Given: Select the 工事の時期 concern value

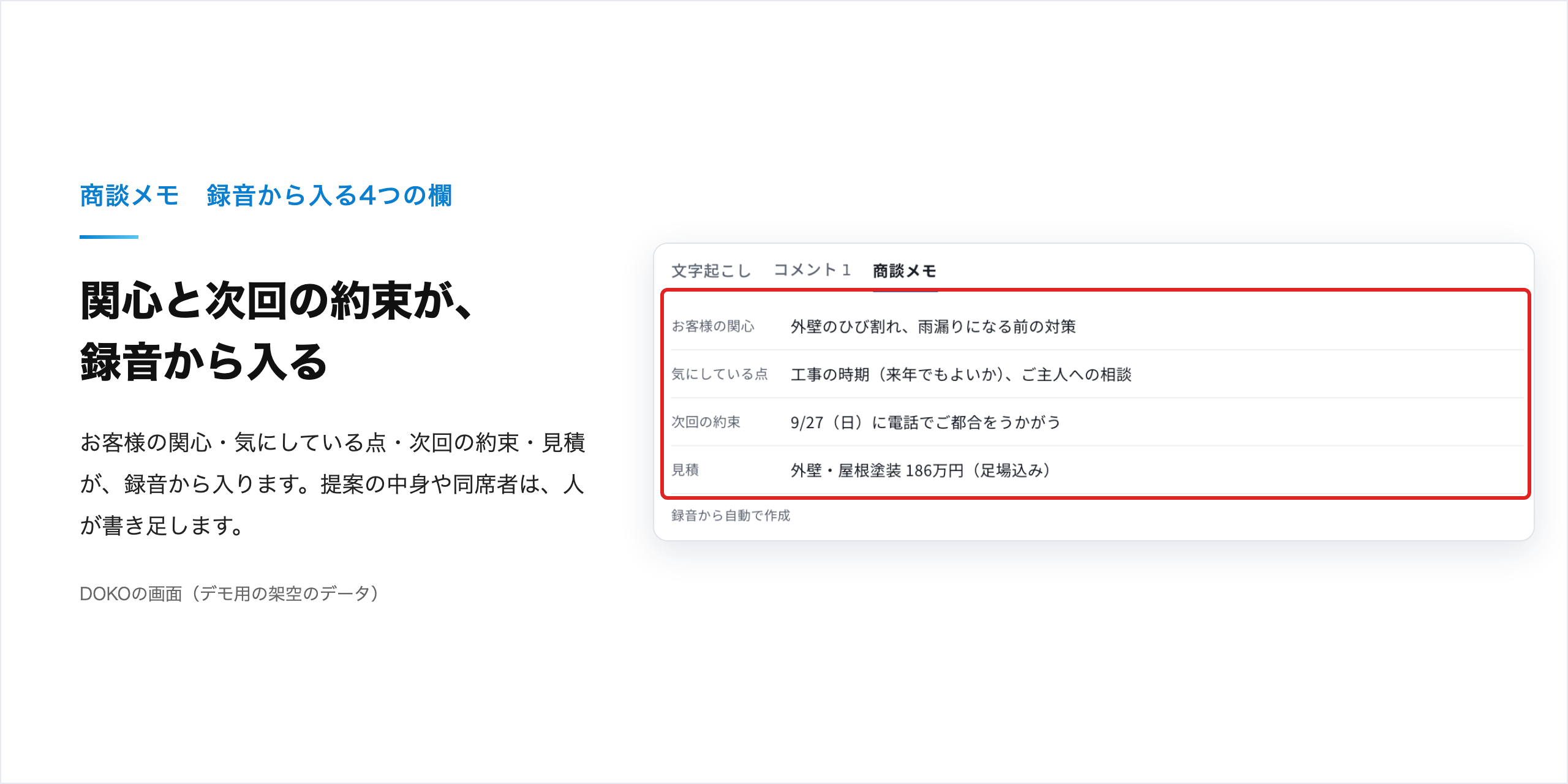Looking at the screenshot, I should (961, 374).
